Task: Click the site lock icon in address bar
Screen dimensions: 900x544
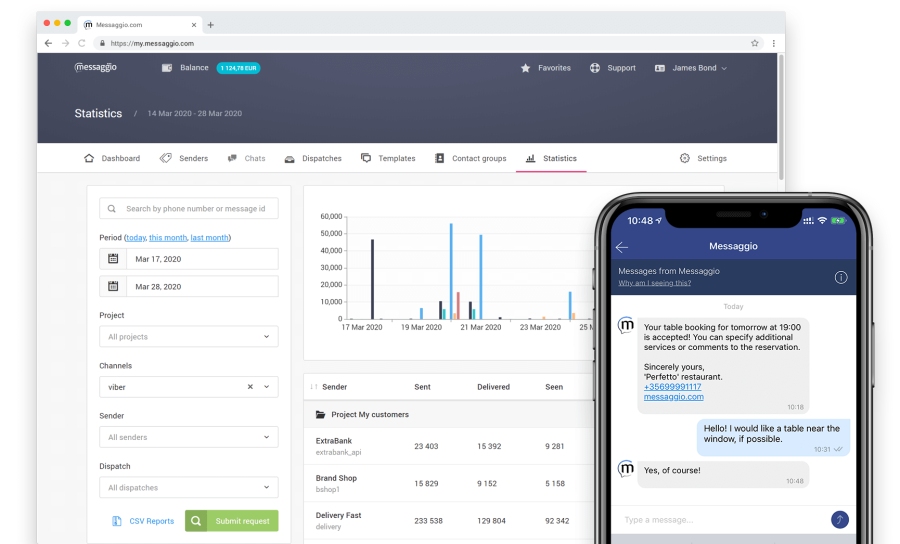Action: tap(102, 43)
